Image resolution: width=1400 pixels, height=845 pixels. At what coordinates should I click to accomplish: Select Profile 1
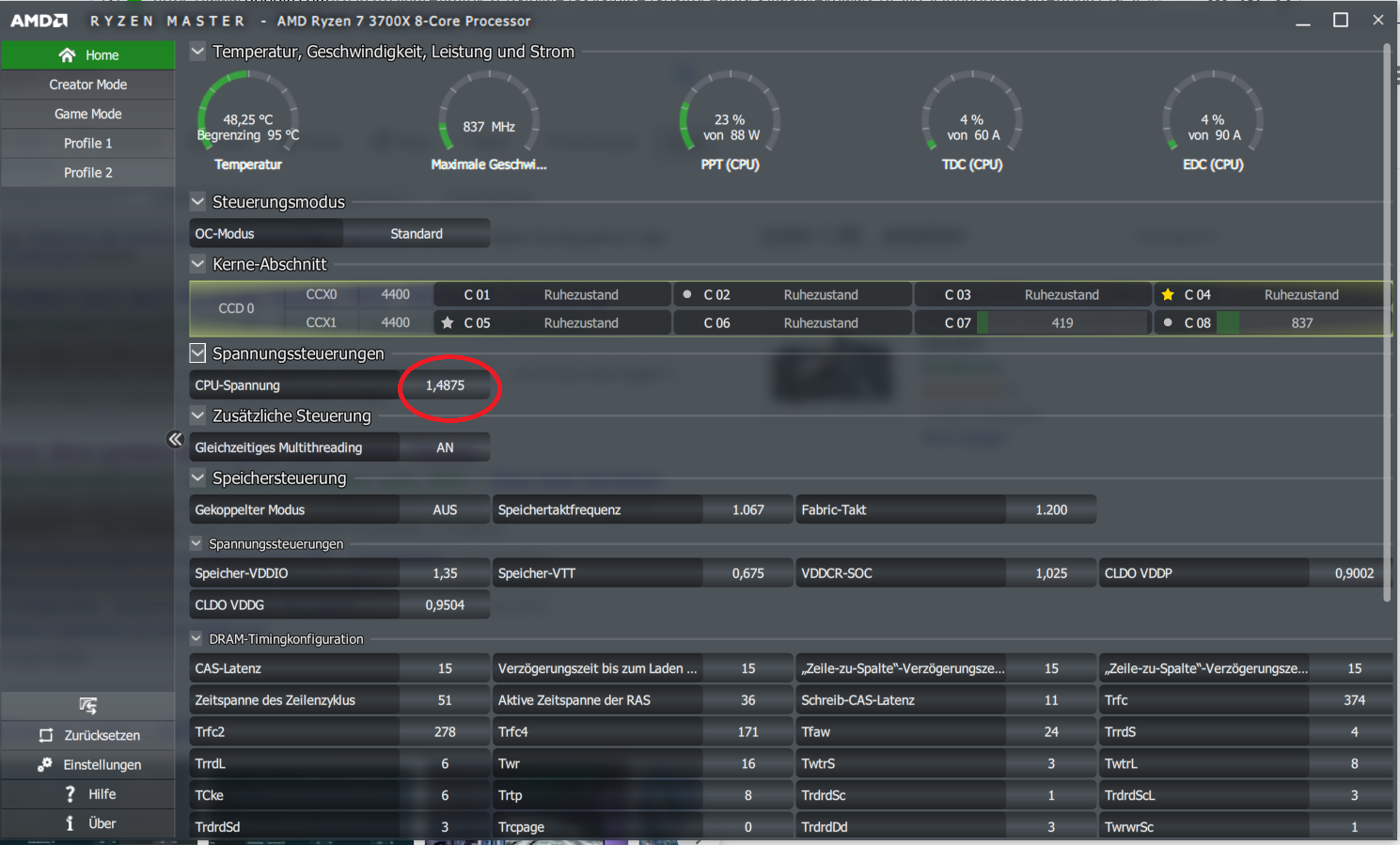87,143
